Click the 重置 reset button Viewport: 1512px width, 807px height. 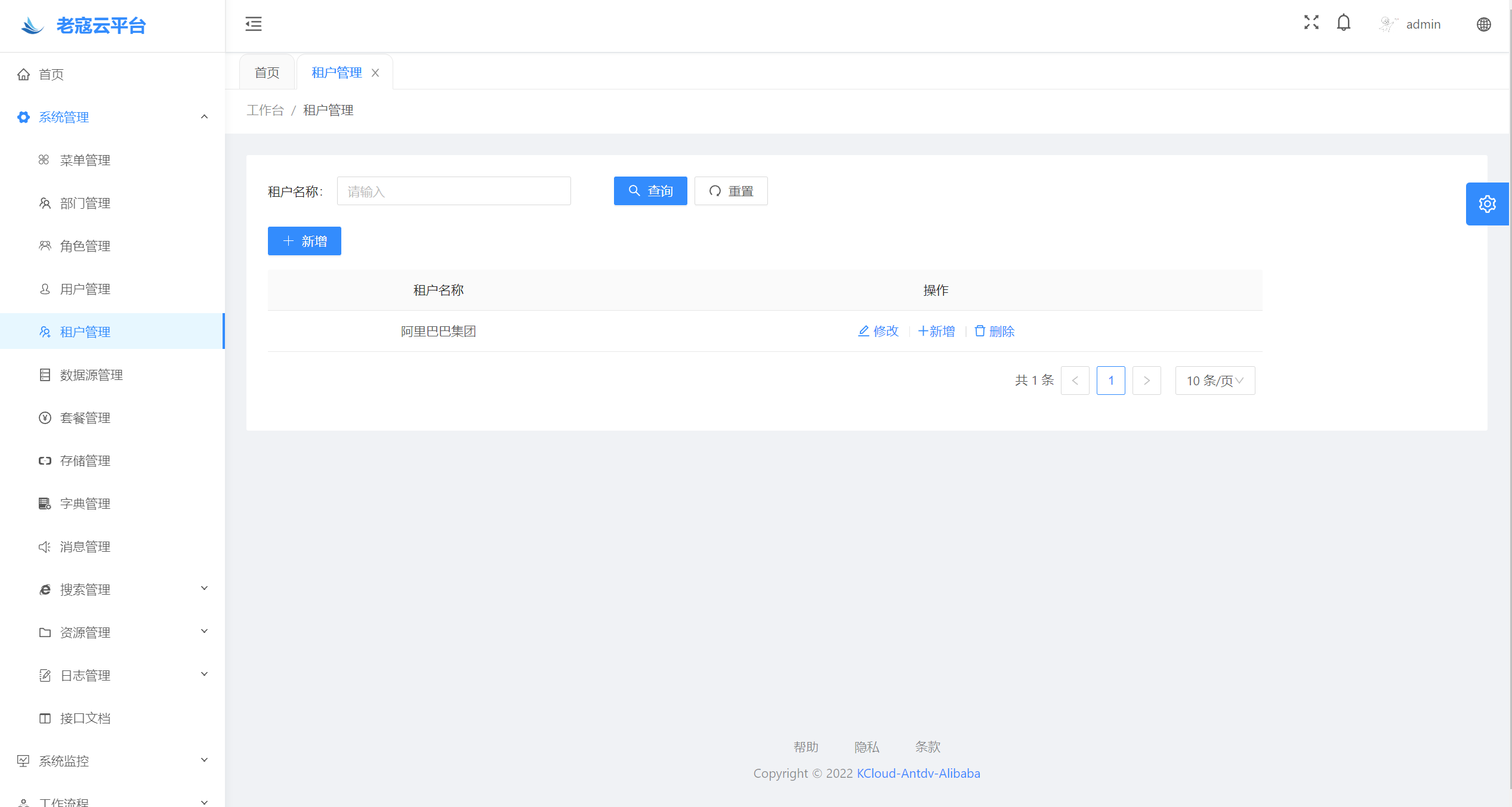point(731,191)
